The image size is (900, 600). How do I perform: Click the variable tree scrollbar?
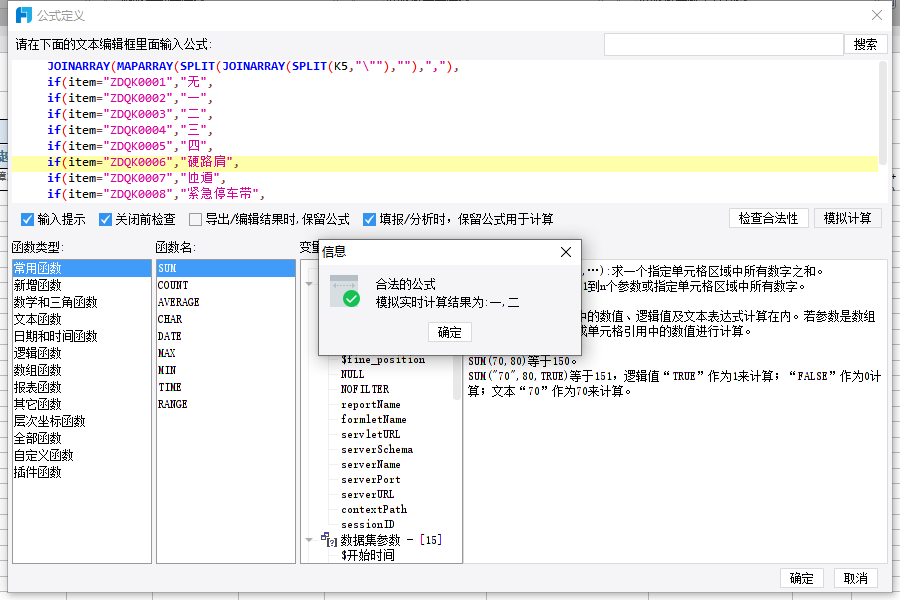(457, 377)
